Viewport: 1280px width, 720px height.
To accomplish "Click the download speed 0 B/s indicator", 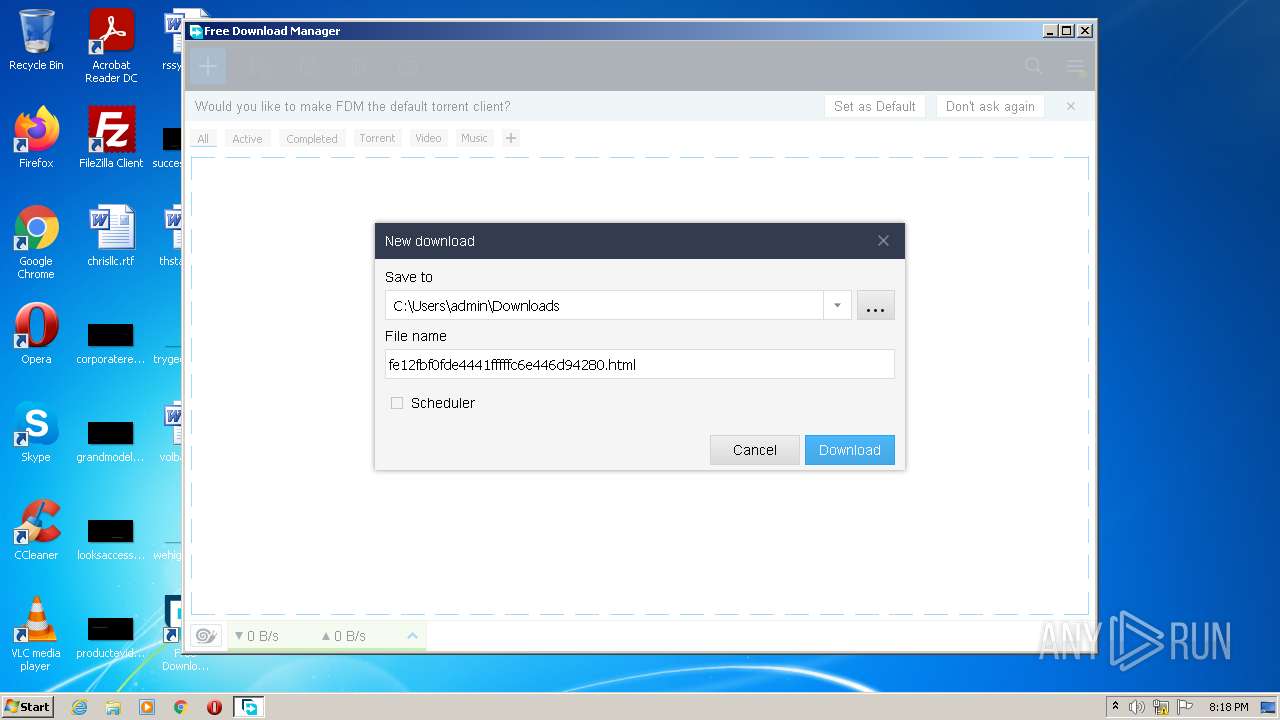I will (x=256, y=636).
